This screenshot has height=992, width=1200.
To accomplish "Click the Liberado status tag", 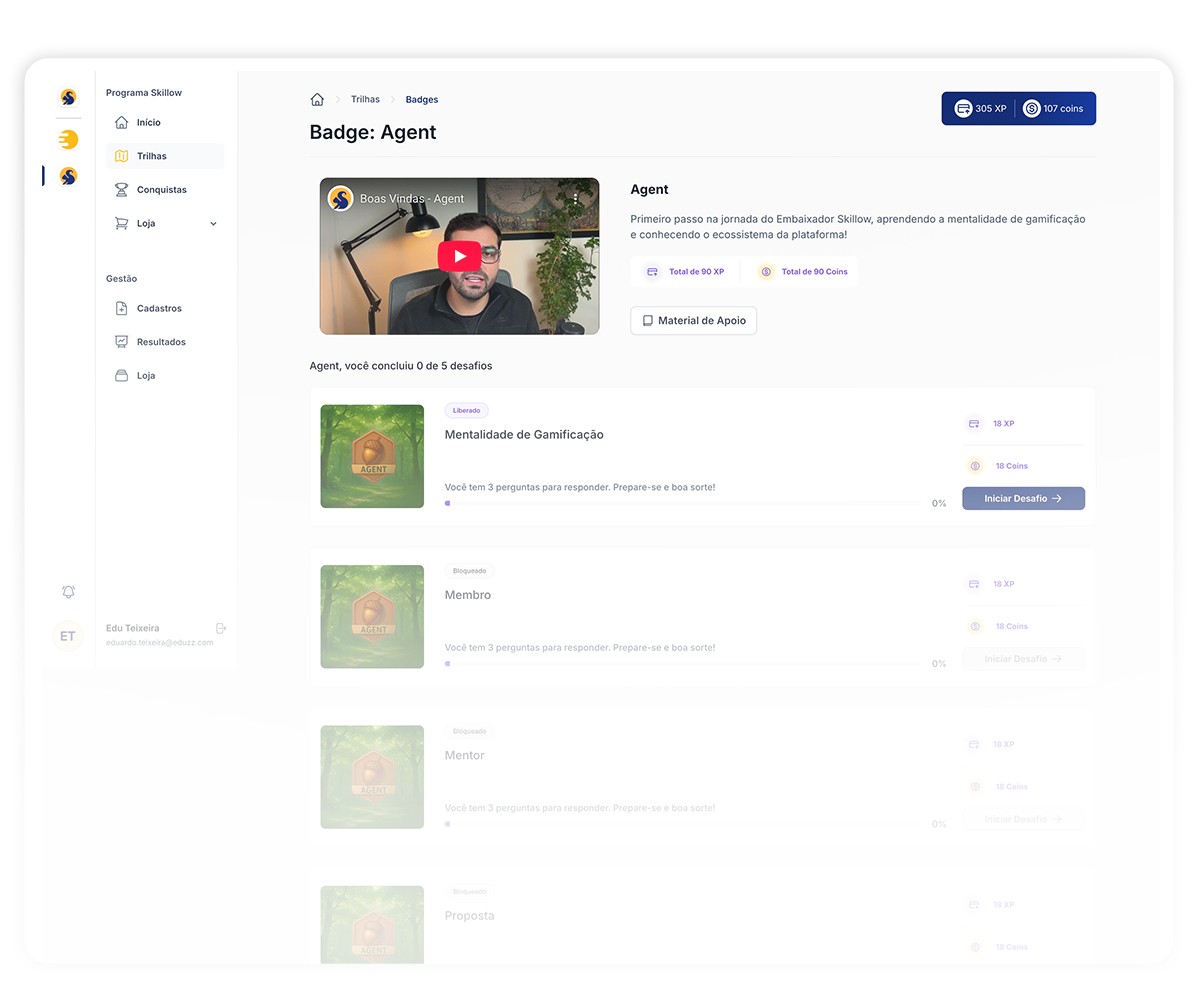I will click(466, 411).
